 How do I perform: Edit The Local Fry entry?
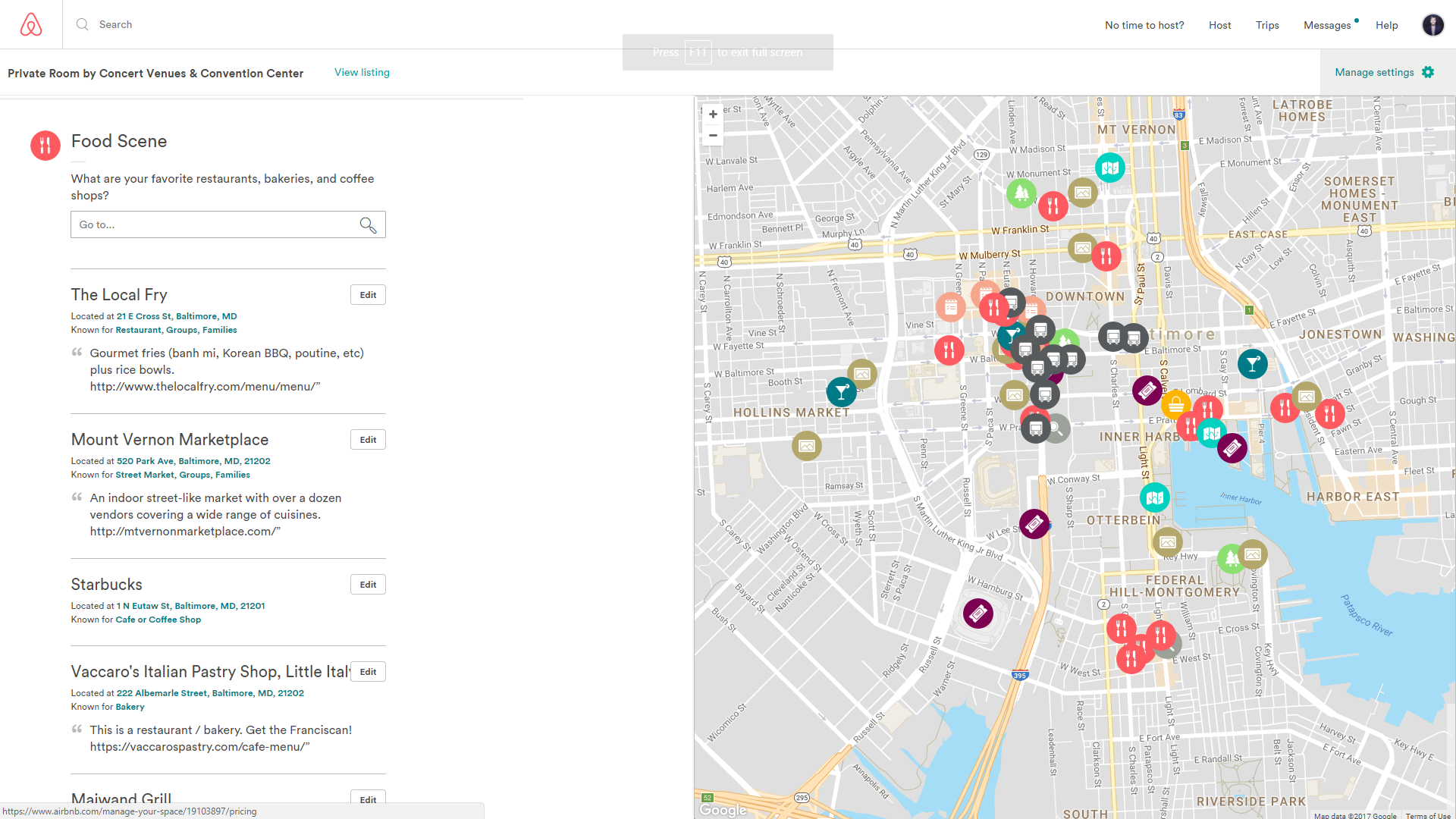[x=368, y=295]
